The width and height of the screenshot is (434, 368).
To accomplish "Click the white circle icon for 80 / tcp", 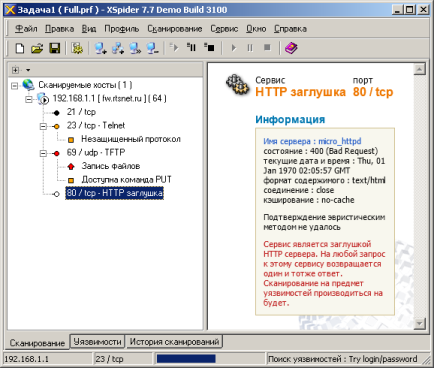I will click(x=57, y=194).
